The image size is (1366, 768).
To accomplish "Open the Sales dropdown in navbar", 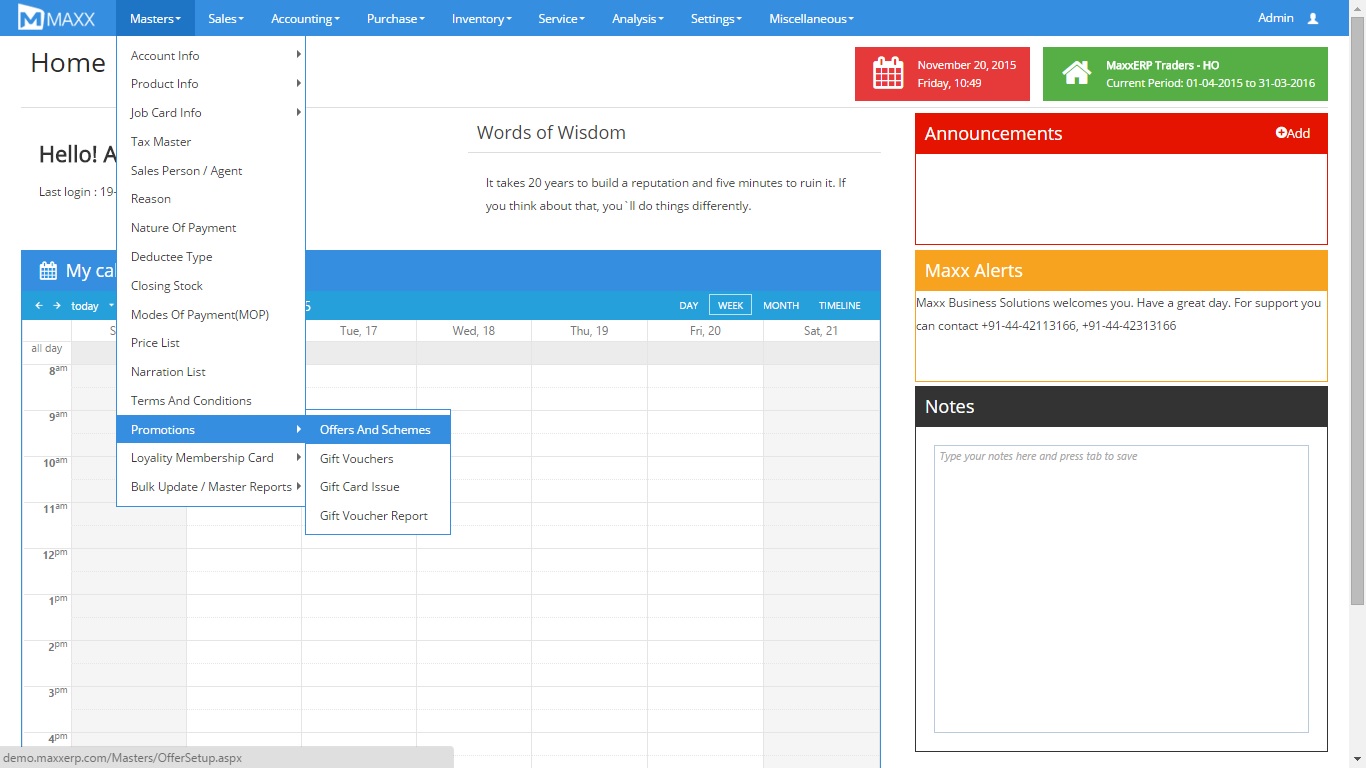I will [x=226, y=18].
